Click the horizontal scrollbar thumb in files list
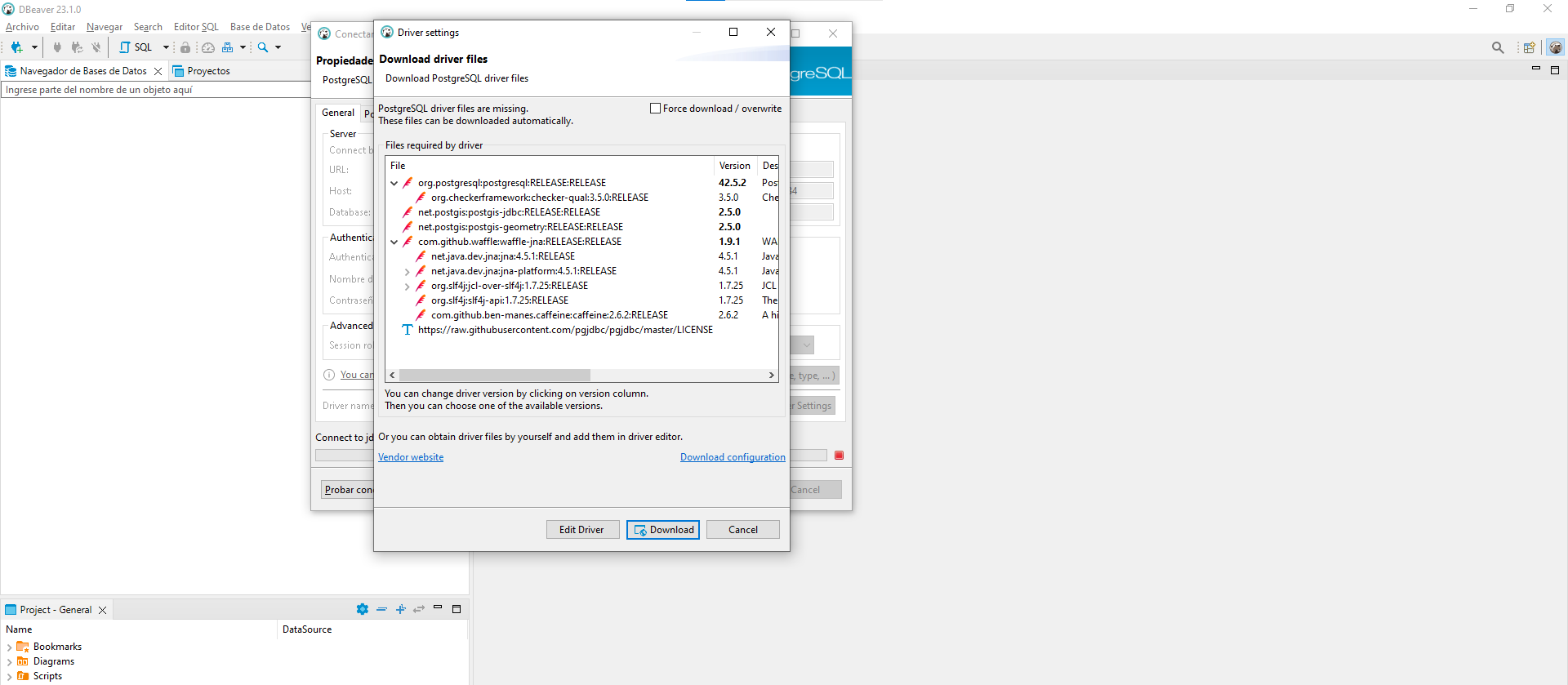The height and width of the screenshot is (685, 1568). click(x=495, y=376)
